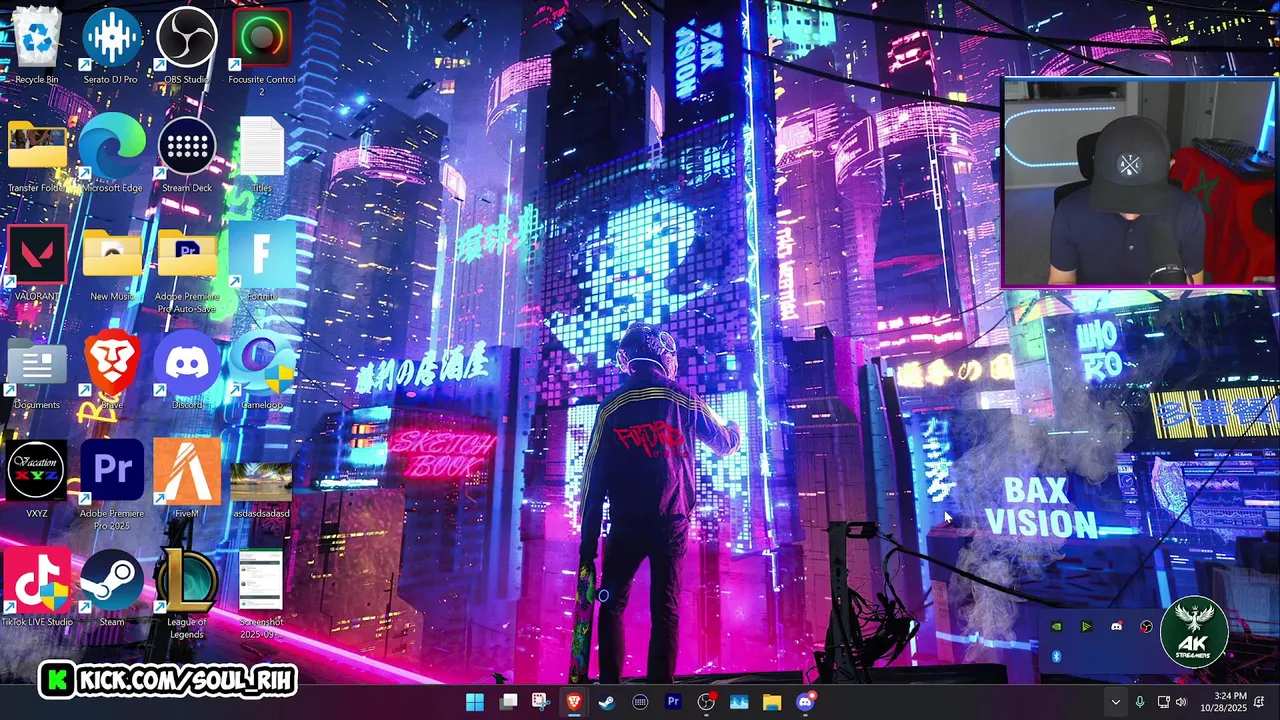Click the microphone icon in system tray

[x=1140, y=702]
